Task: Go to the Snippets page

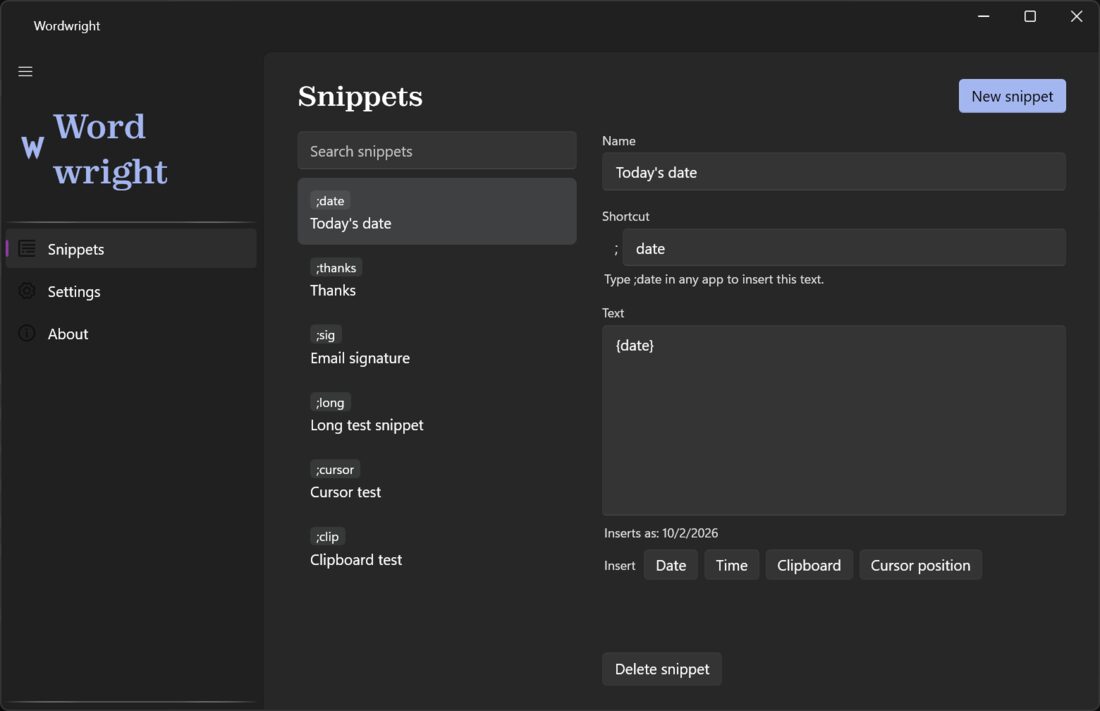Action: (x=131, y=248)
